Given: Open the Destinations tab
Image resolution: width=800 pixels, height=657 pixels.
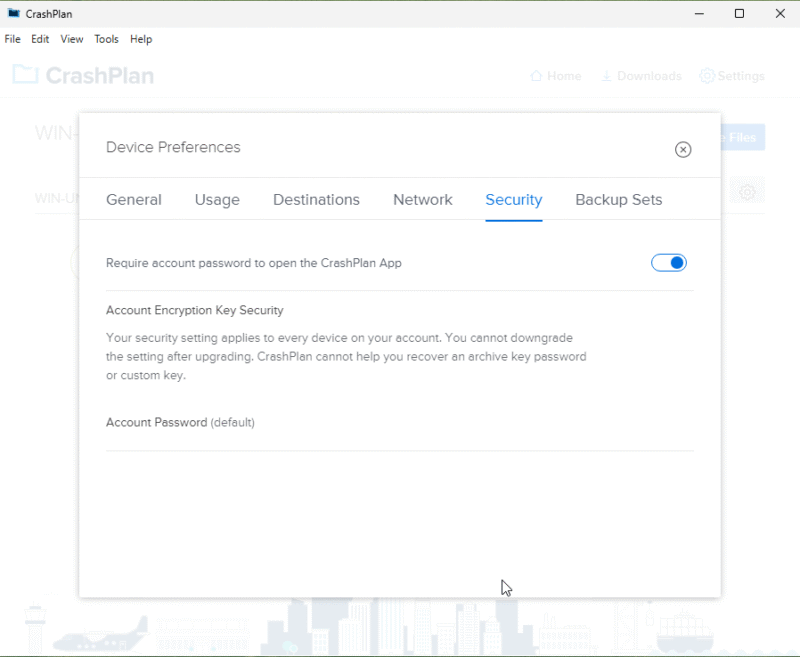Looking at the screenshot, I should pos(316,199).
